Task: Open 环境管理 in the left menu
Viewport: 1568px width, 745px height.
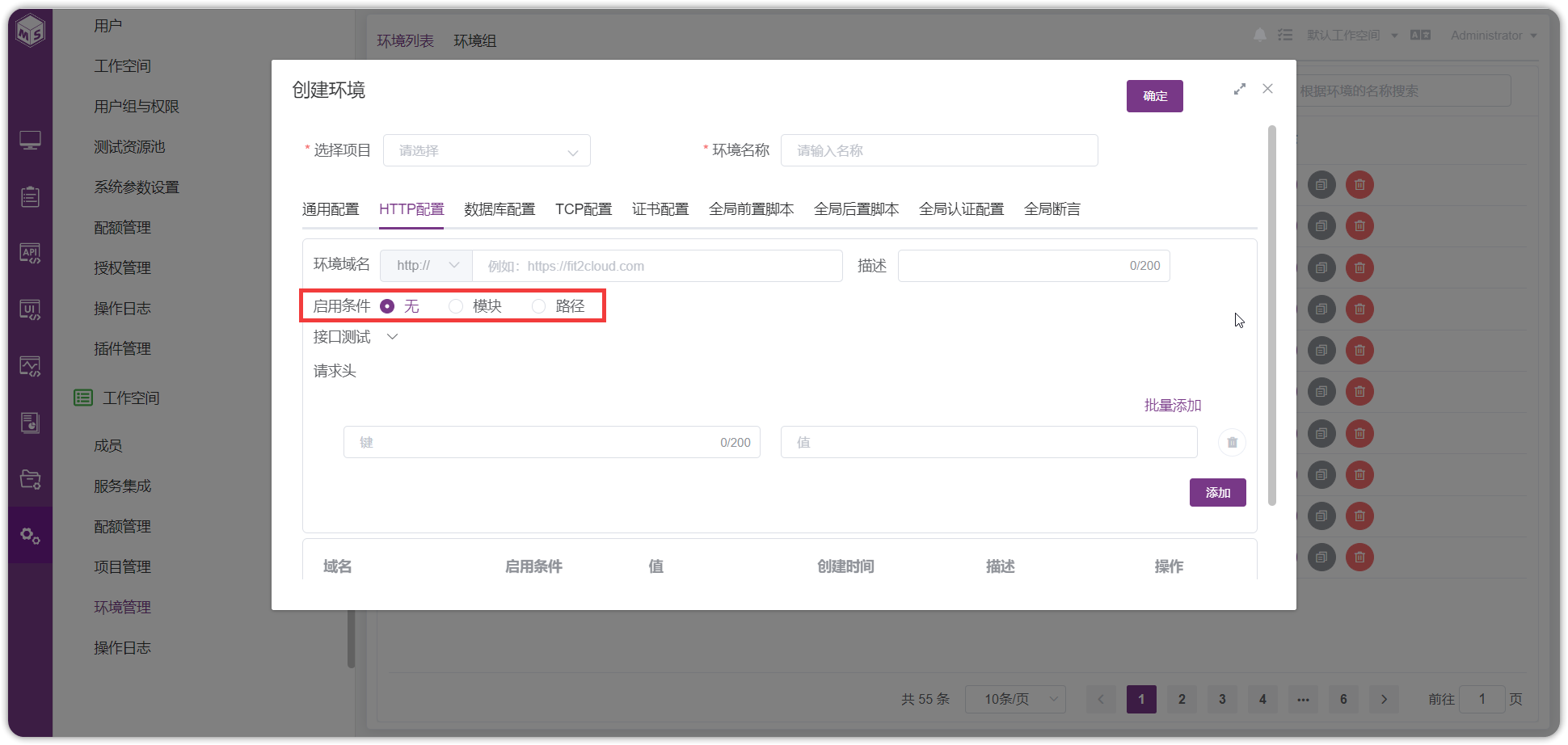Action: [x=122, y=608]
